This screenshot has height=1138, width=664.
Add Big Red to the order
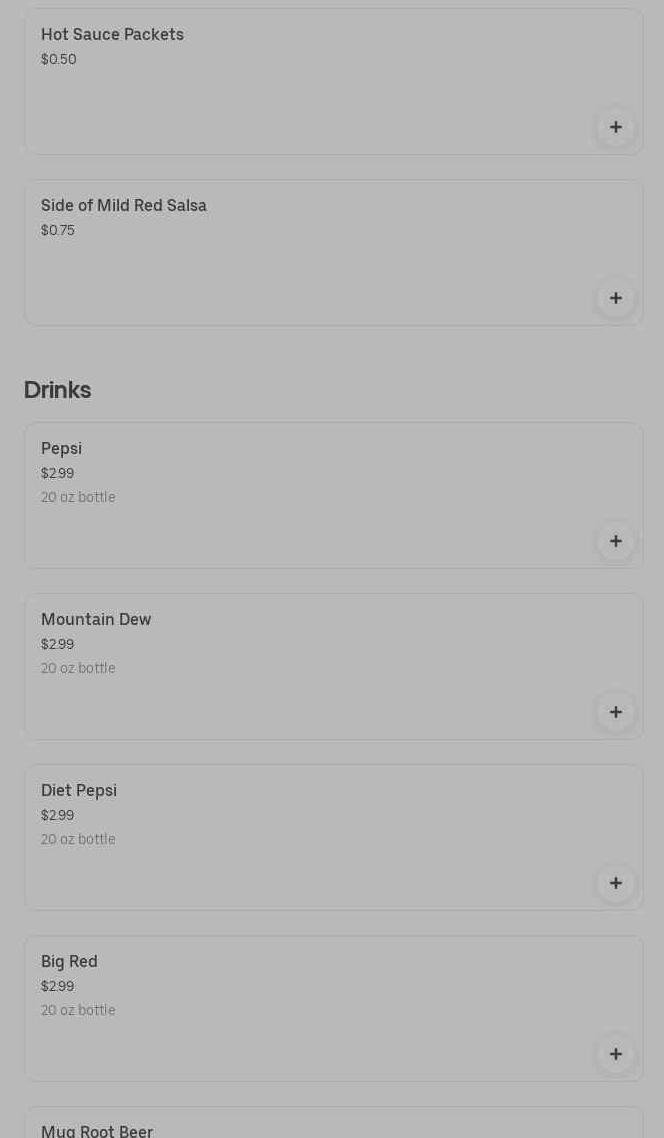tap(615, 1054)
